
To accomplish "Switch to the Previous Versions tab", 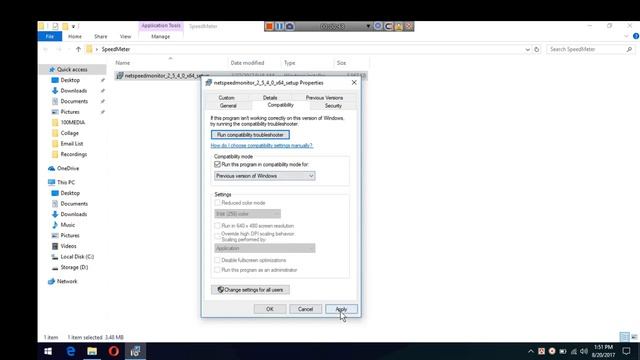I will (x=324, y=98).
